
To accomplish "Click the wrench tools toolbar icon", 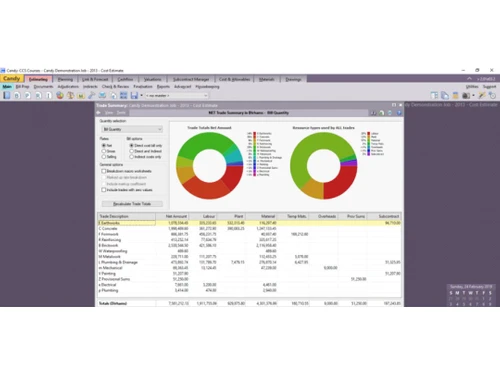I will (91, 95).
